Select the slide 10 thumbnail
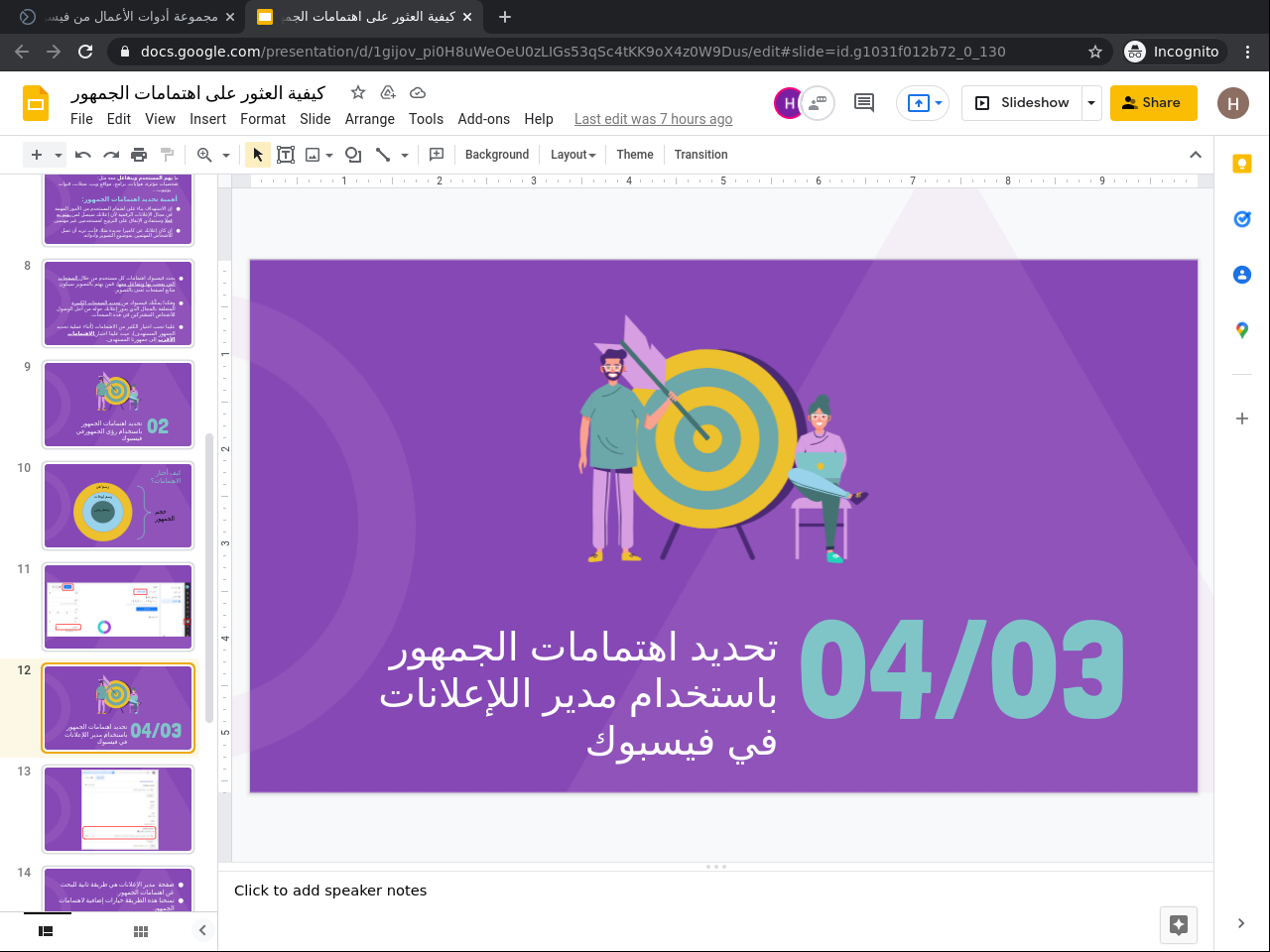Image resolution: width=1270 pixels, height=952 pixels. (118, 506)
